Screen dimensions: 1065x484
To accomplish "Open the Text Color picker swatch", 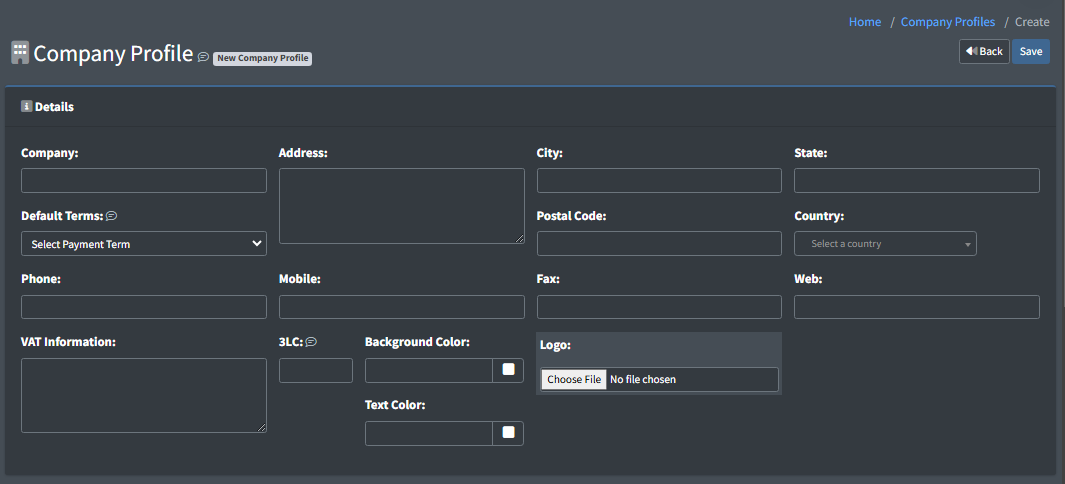I will 508,433.
